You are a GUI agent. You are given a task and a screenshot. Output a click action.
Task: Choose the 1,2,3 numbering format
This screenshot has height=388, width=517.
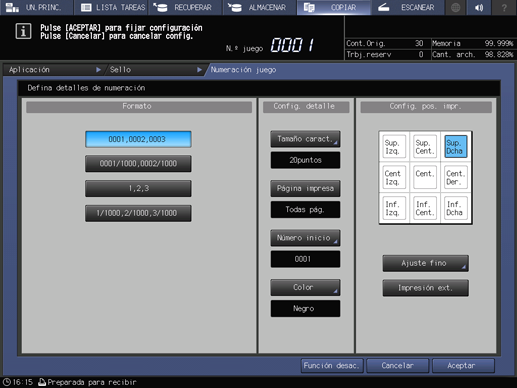(138, 188)
